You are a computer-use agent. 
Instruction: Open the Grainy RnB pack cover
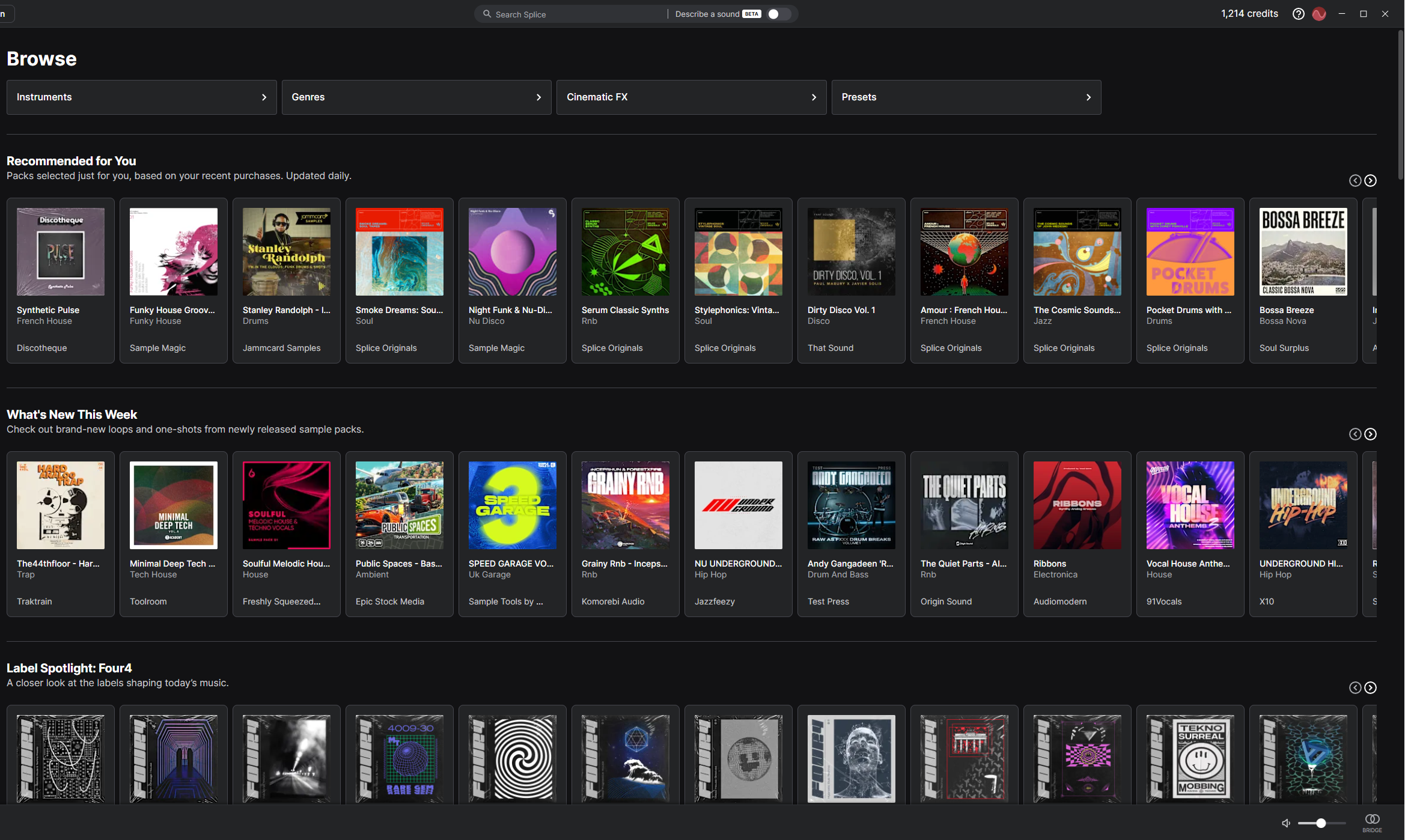[x=626, y=505]
